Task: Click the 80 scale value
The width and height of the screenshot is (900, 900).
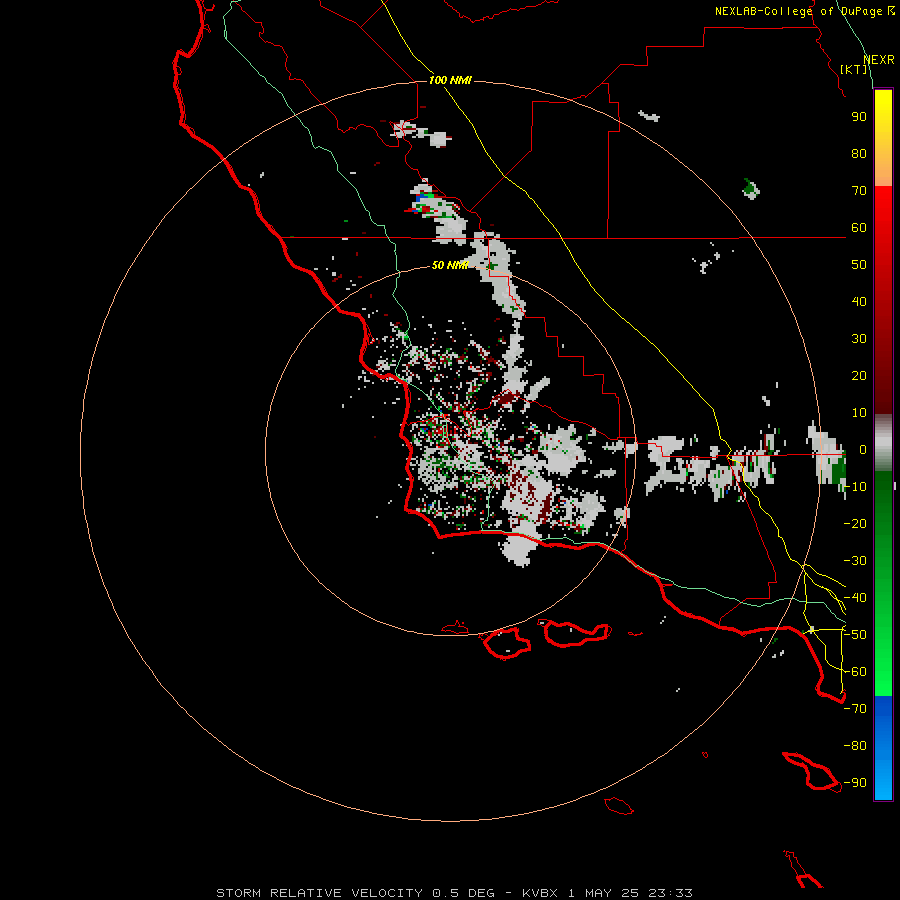Action: [859, 154]
